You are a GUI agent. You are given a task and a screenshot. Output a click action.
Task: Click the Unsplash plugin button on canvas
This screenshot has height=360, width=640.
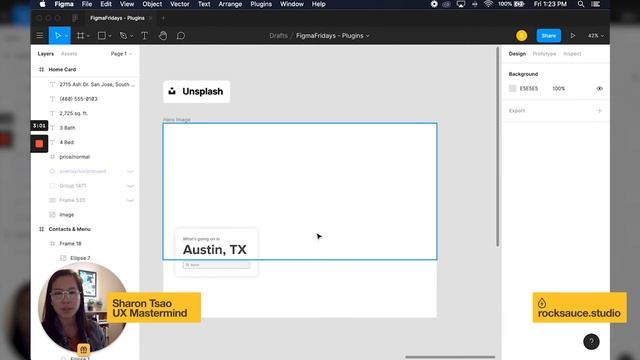[196, 91]
